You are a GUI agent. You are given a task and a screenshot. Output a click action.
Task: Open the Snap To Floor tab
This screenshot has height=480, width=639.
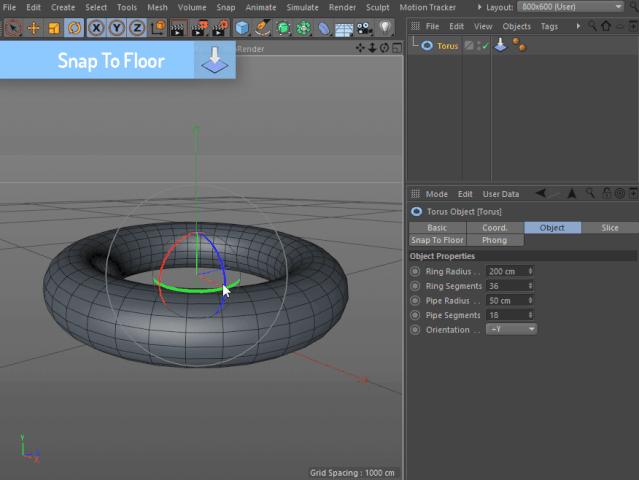[x=437, y=240]
